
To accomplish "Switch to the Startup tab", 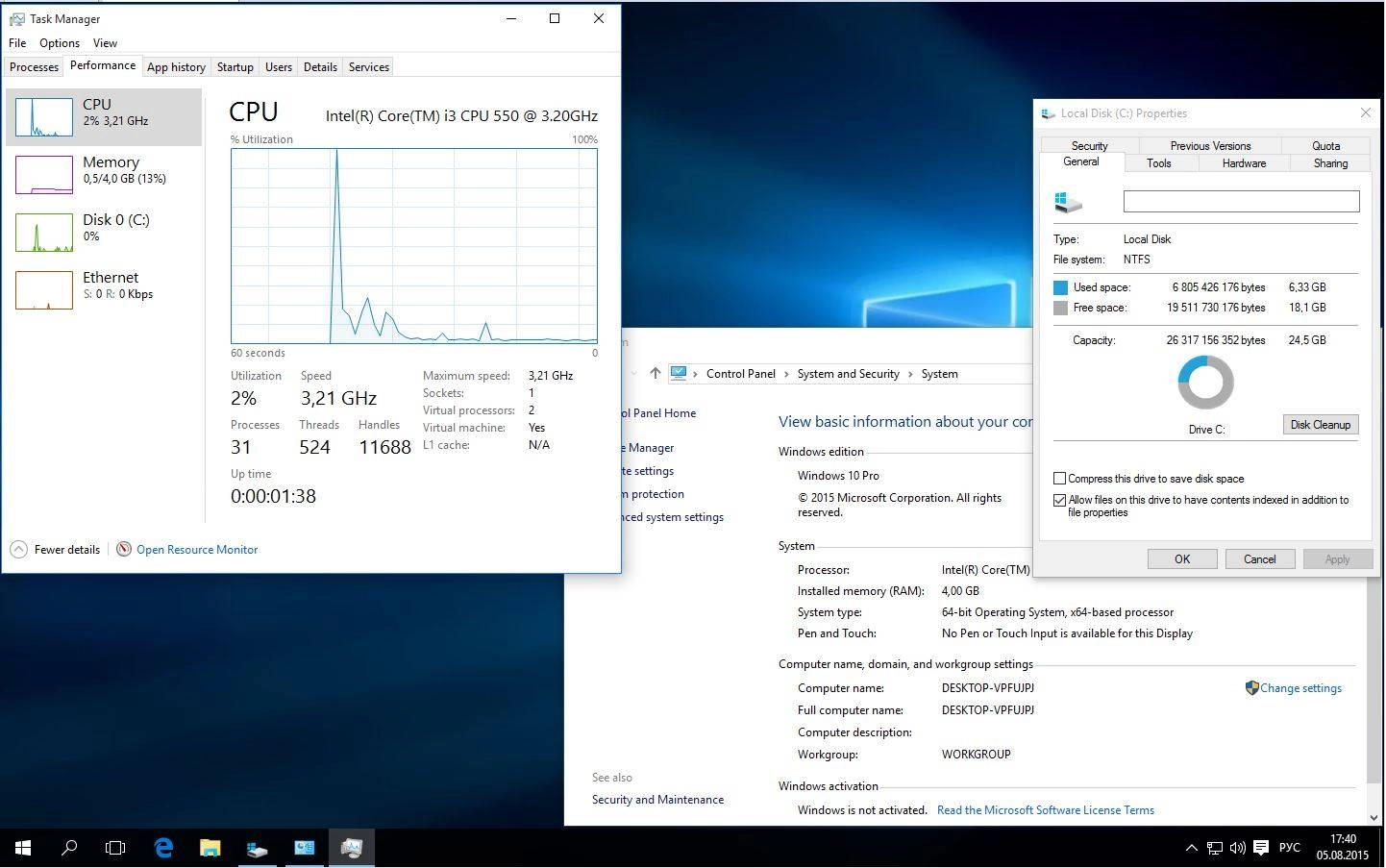I will coord(235,66).
